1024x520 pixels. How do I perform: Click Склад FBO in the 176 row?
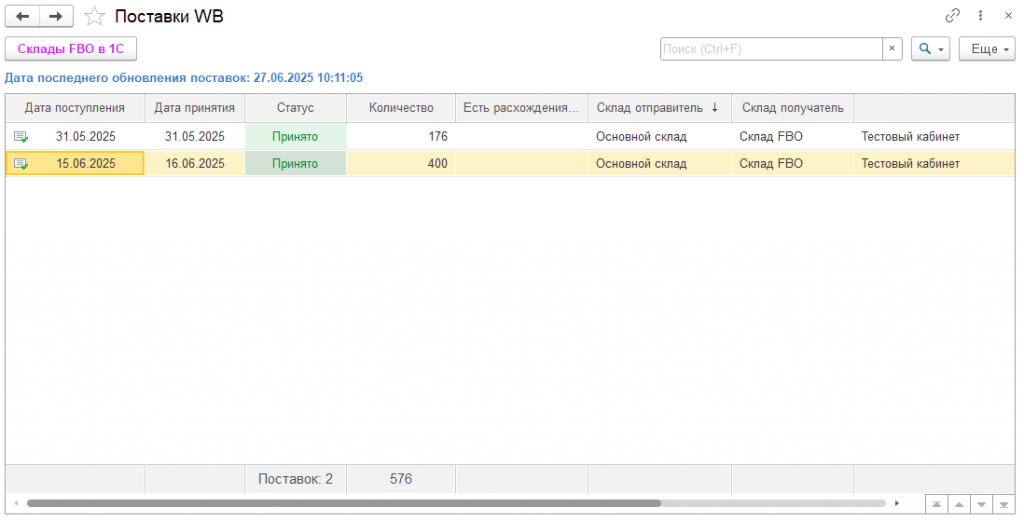pyautogui.click(x=771, y=137)
